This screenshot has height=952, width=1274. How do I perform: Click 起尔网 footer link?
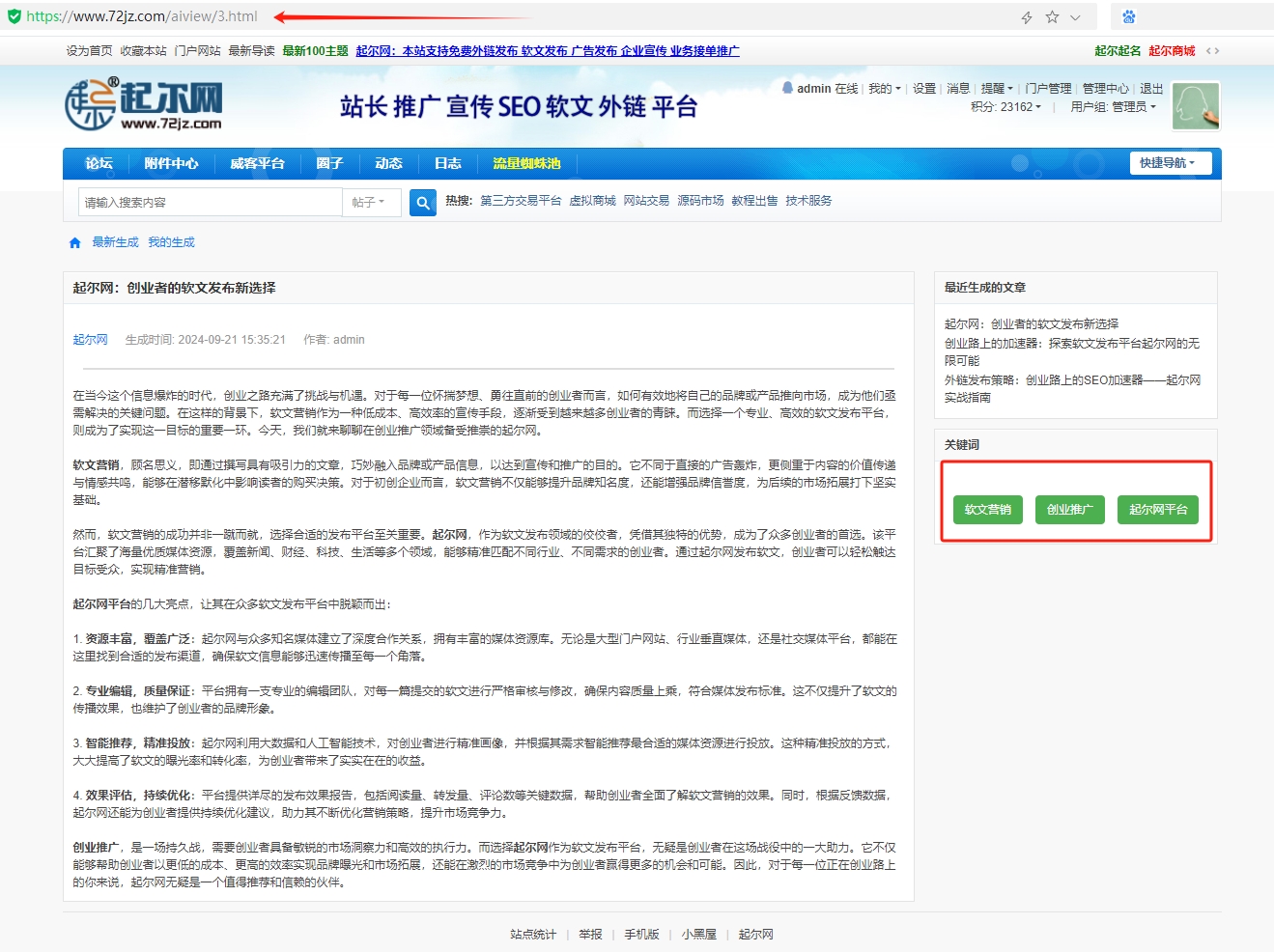pyautogui.click(x=755, y=935)
